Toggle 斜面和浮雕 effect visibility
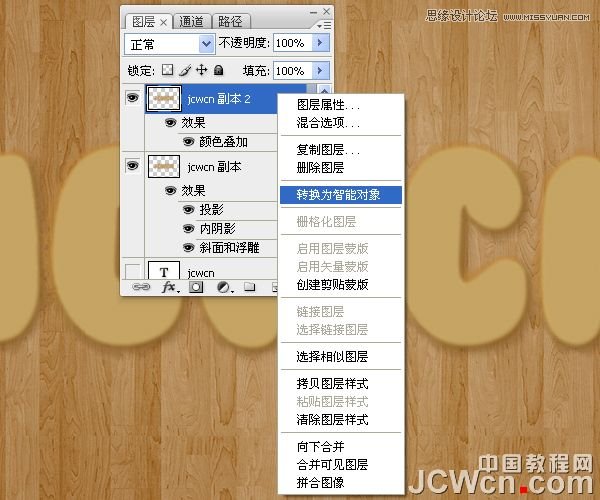 point(188,248)
